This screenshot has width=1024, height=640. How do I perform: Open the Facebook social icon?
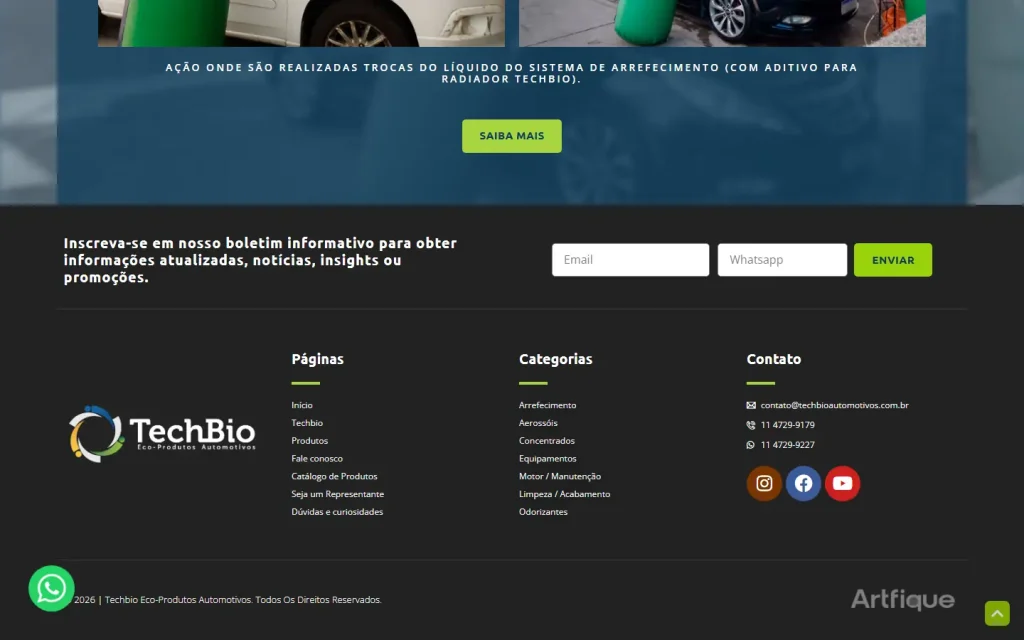803,483
